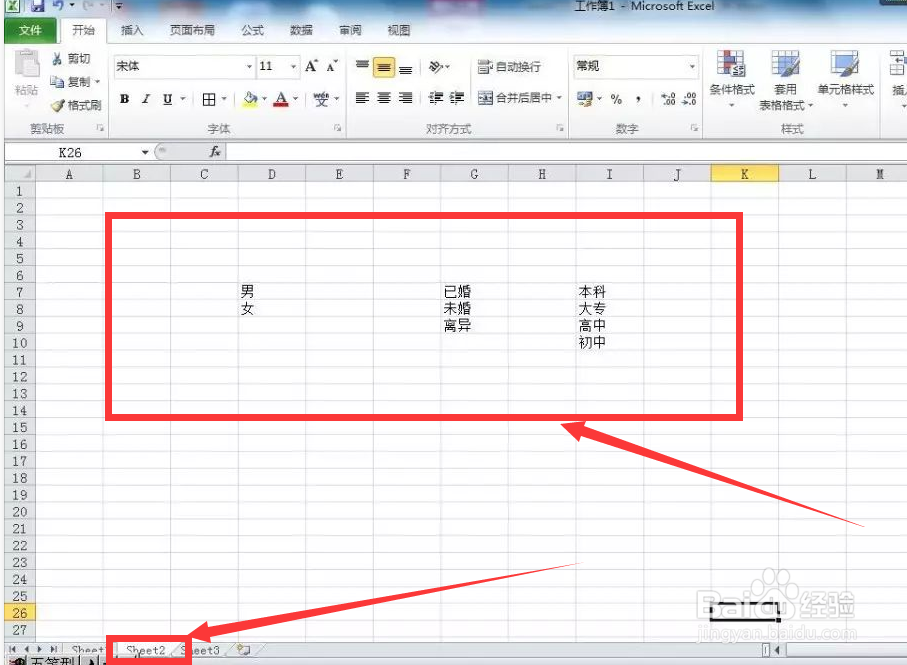Switch to 公式 (Formulas) tab
The width and height of the screenshot is (907, 665).
coord(252,30)
